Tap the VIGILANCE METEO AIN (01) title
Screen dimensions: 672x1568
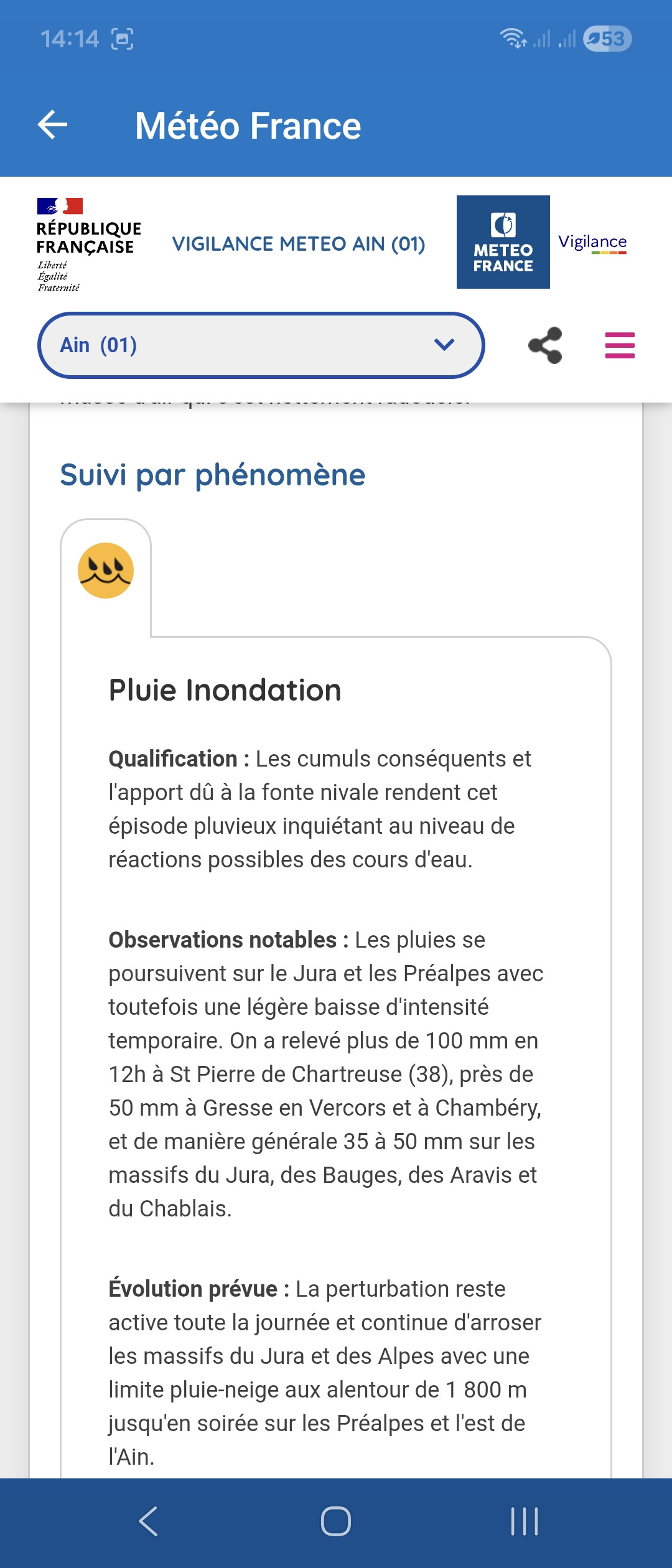pyautogui.click(x=299, y=244)
